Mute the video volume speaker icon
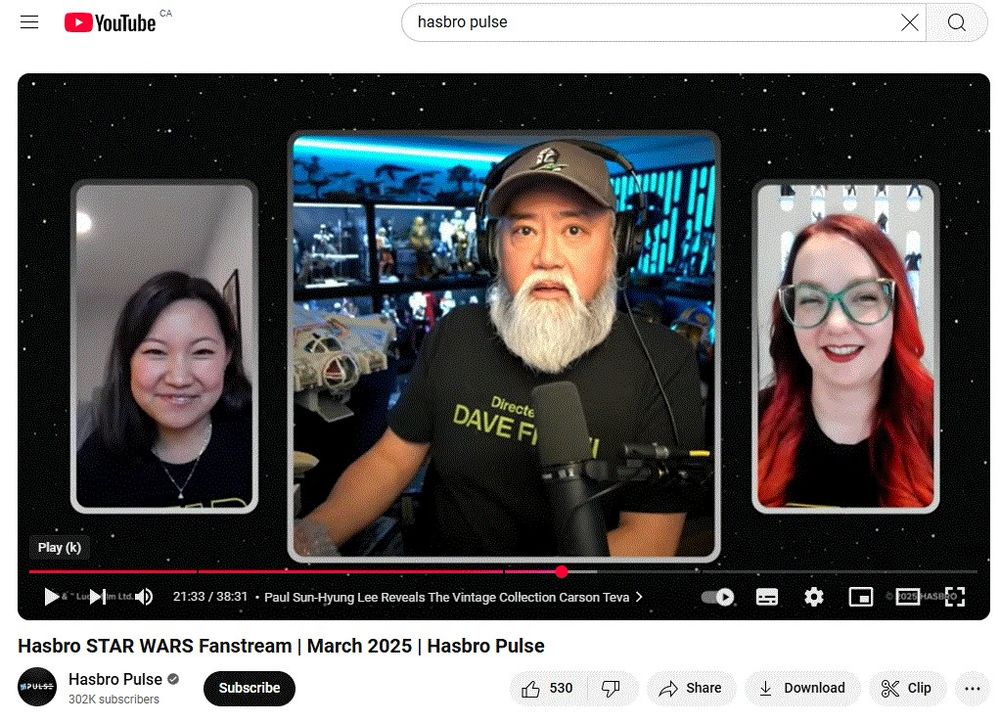The height and width of the screenshot is (719, 1000). 144,597
